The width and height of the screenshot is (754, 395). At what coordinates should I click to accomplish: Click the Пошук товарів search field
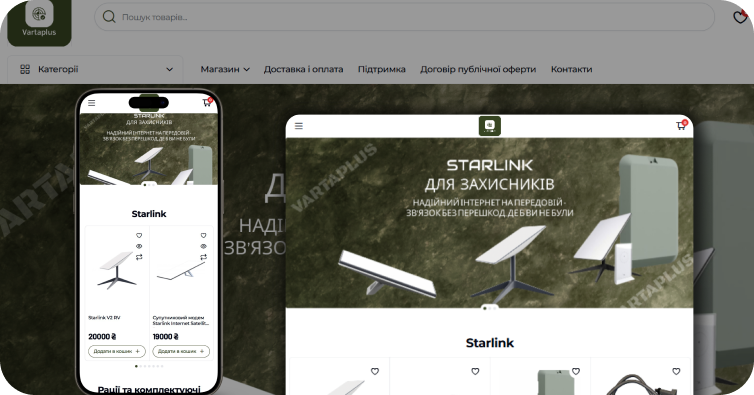tap(404, 17)
